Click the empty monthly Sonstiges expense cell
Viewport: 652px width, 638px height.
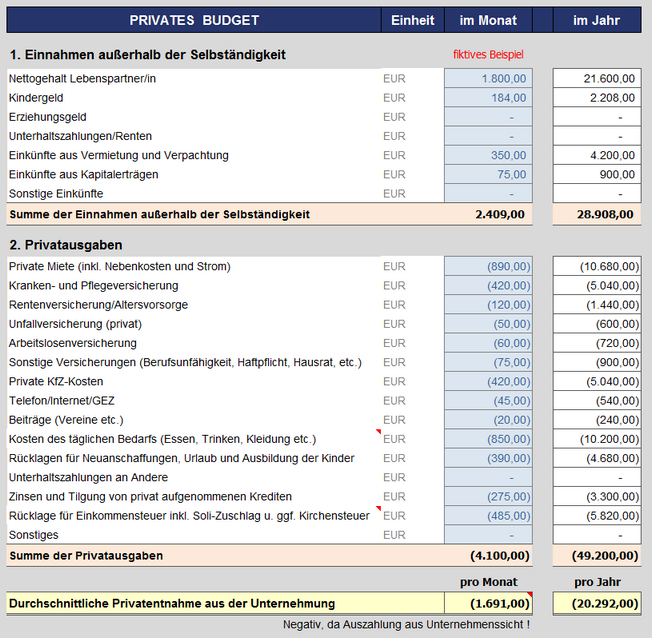pos(488,535)
